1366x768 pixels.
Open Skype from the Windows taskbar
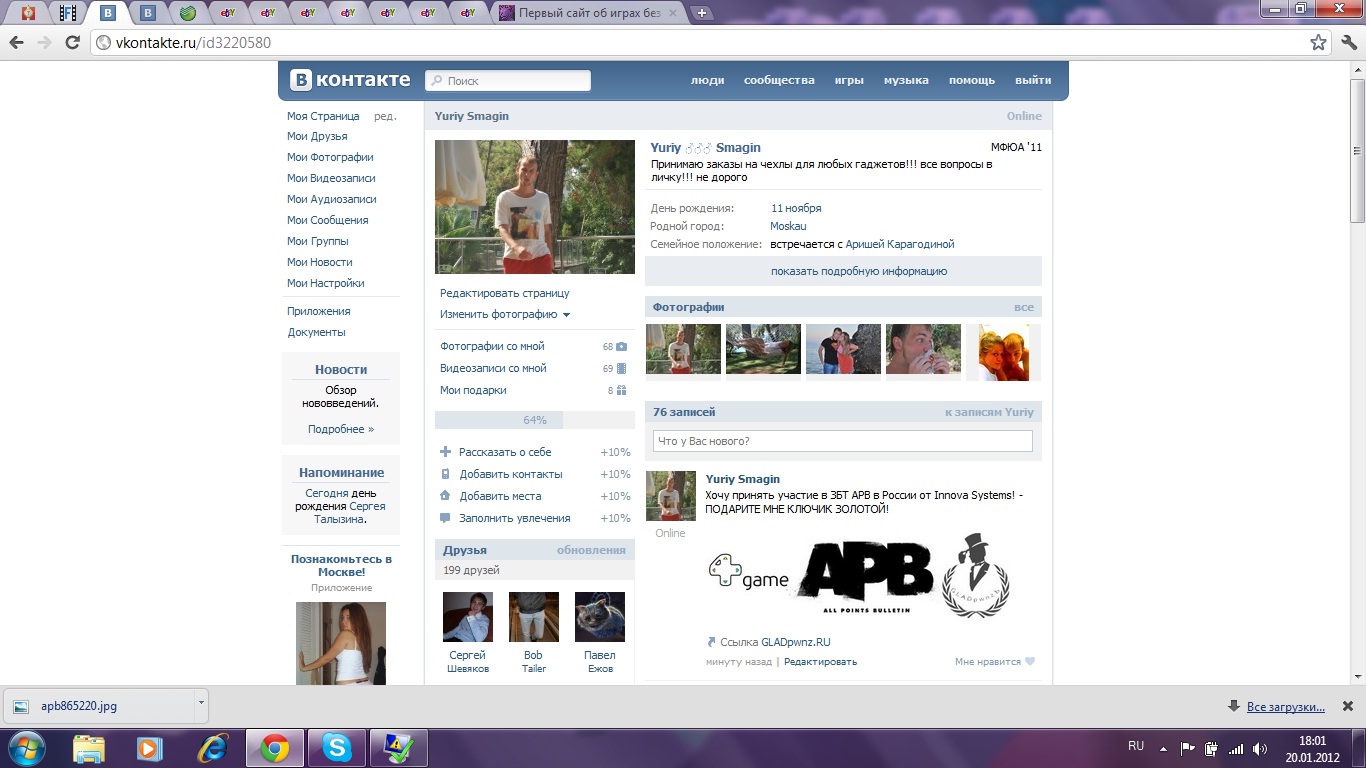click(x=337, y=748)
